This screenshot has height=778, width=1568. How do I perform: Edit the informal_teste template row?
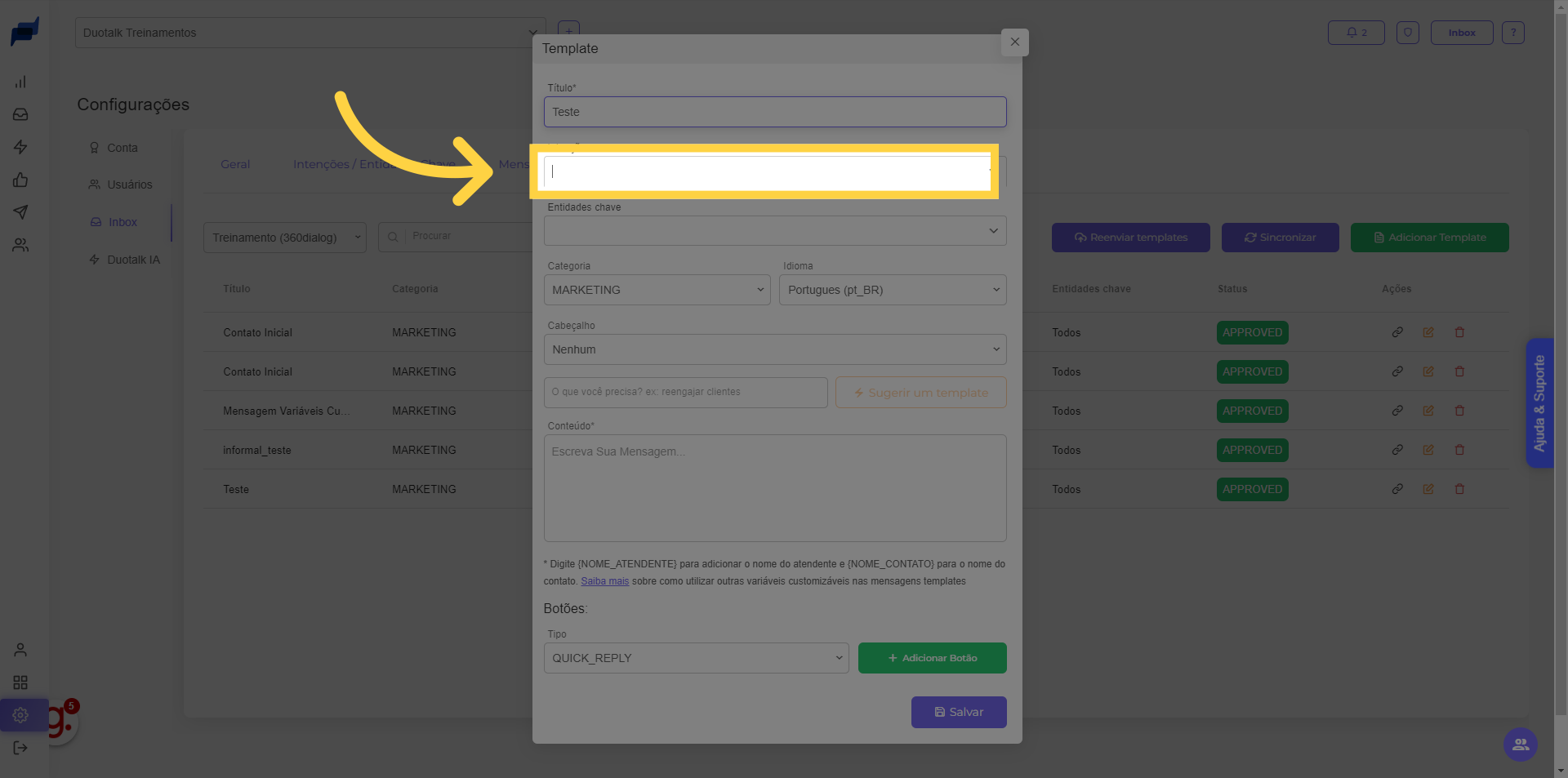pyautogui.click(x=1428, y=450)
